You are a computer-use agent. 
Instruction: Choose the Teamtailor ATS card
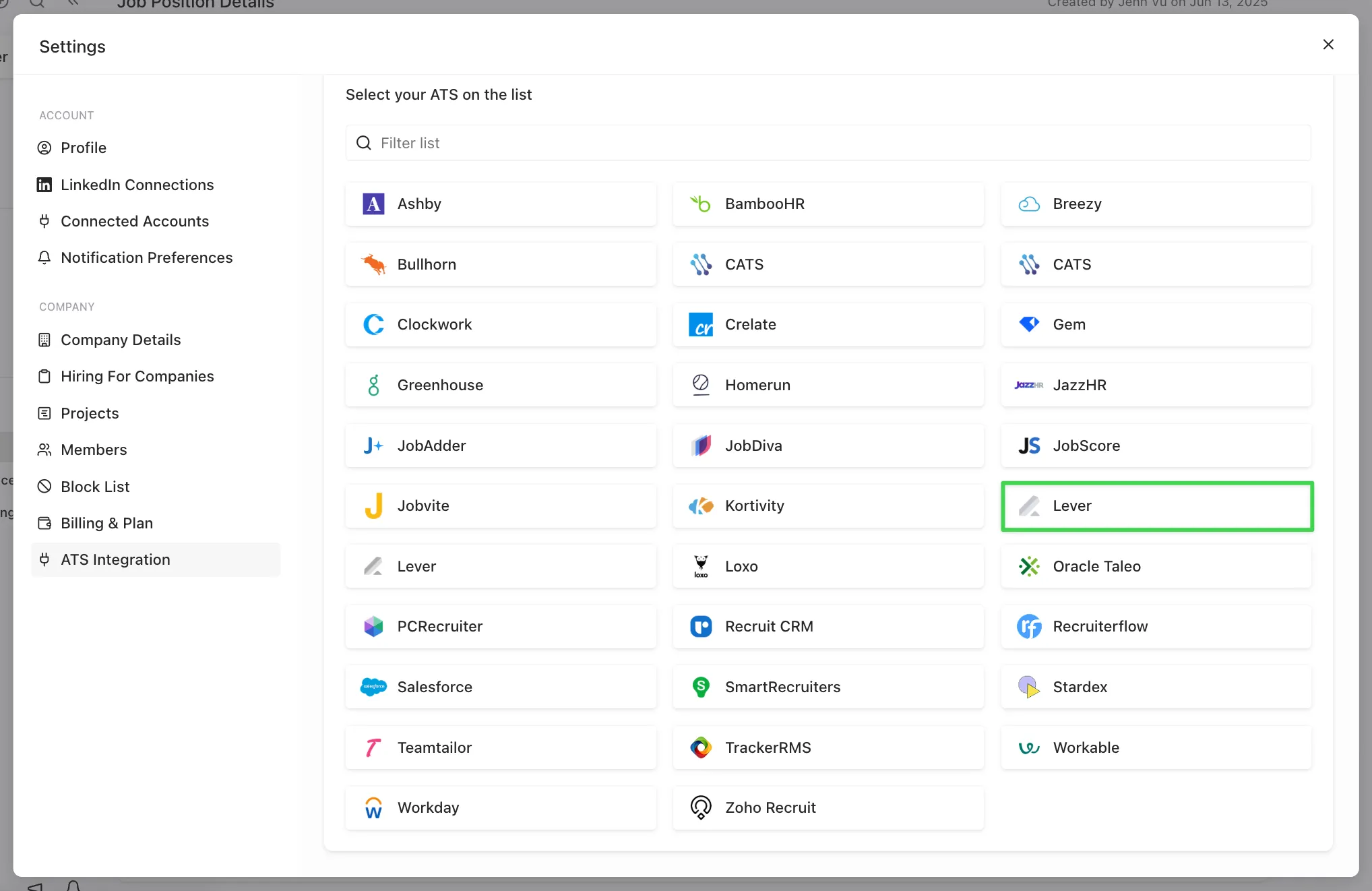coord(501,747)
